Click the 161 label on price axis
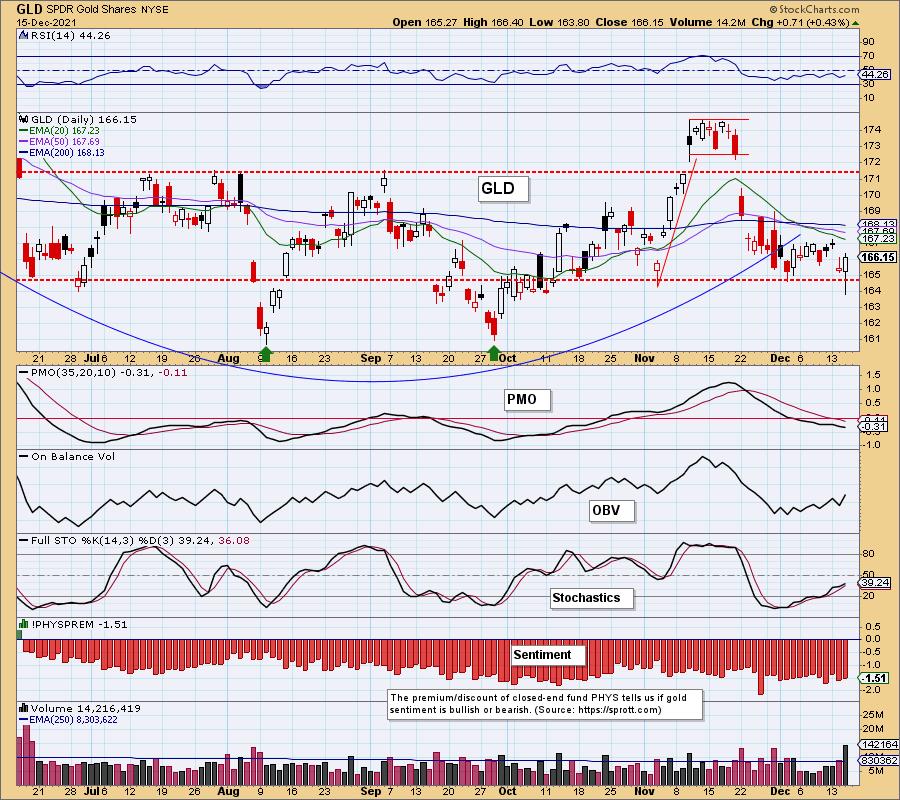The image size is (900, 800). click(870, 339)
